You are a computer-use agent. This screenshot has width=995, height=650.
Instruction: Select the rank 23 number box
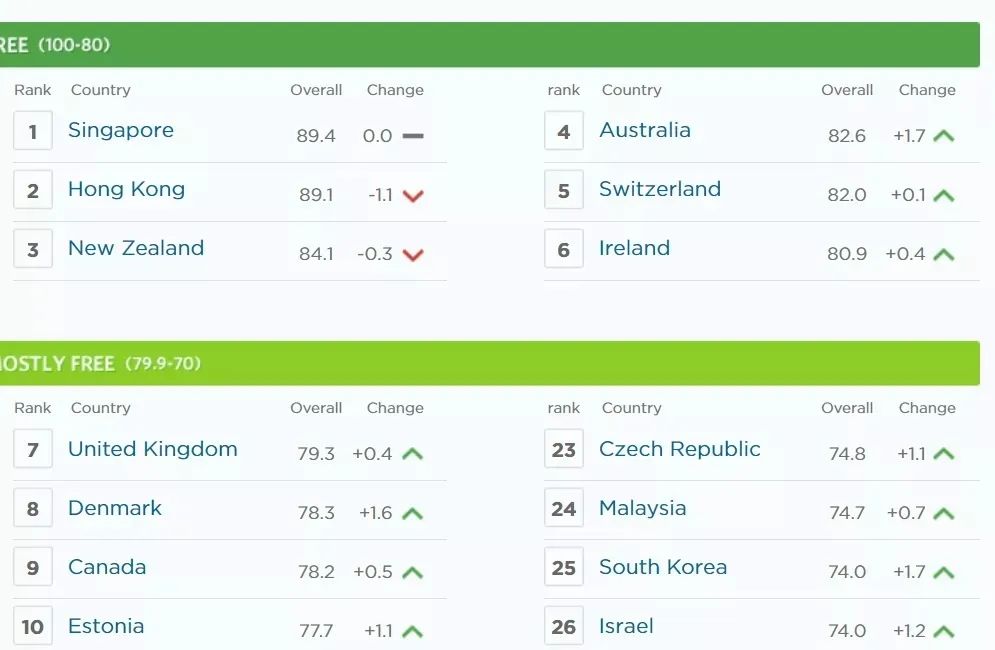(x=563, y=449)
